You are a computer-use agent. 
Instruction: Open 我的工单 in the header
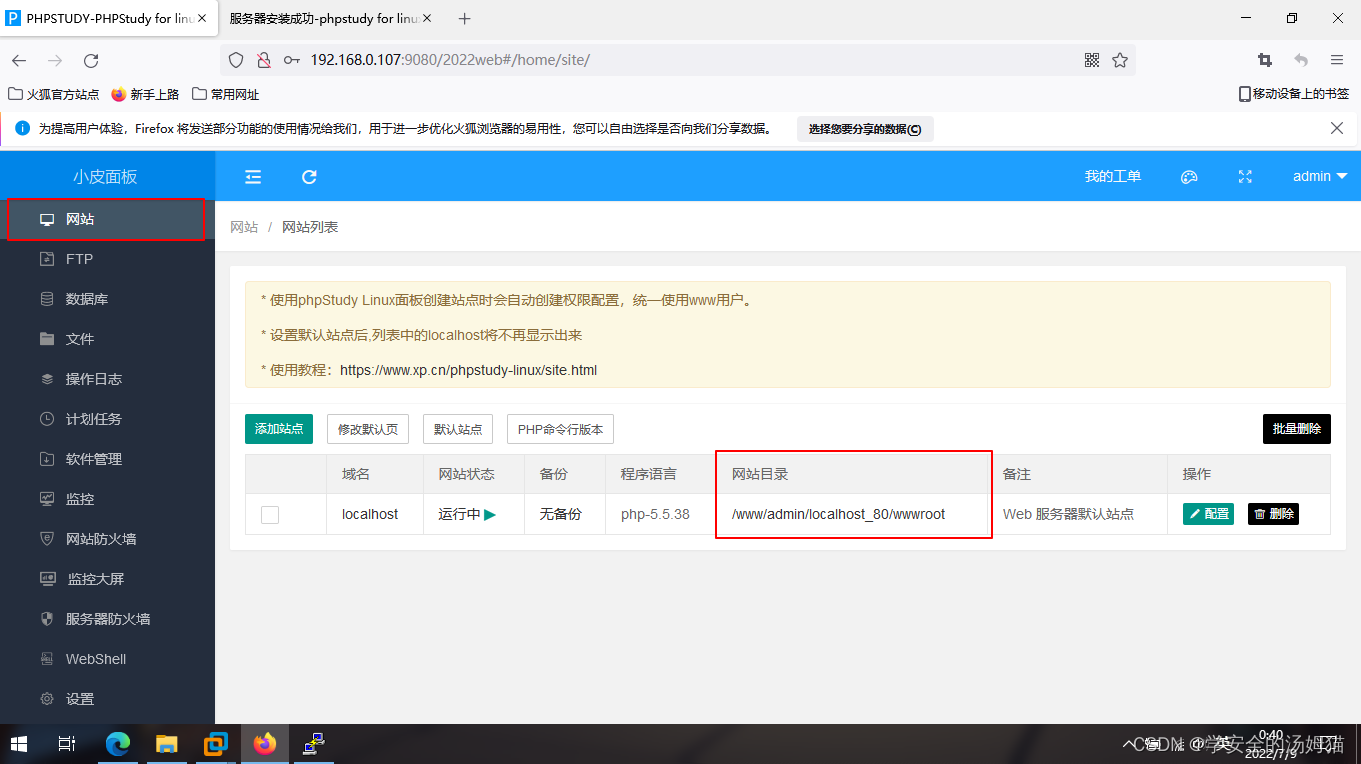1113,176
